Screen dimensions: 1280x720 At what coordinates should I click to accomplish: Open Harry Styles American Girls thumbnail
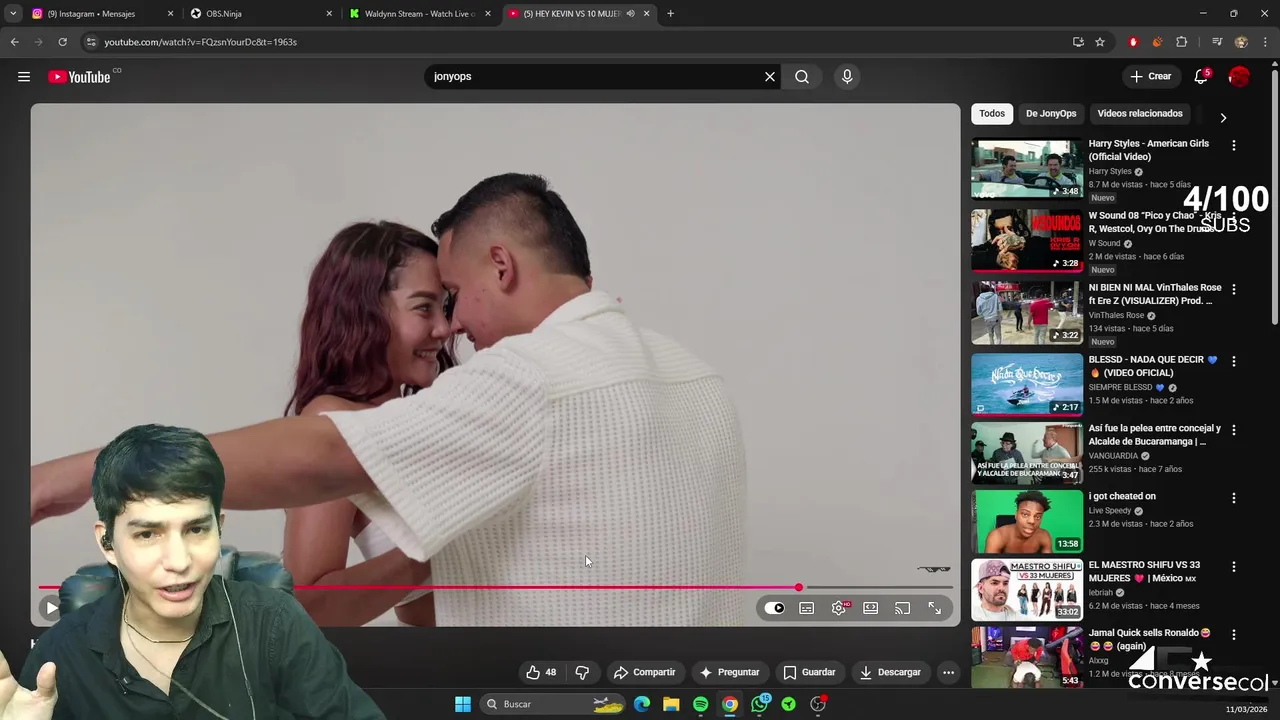(x=1027, y=169)
